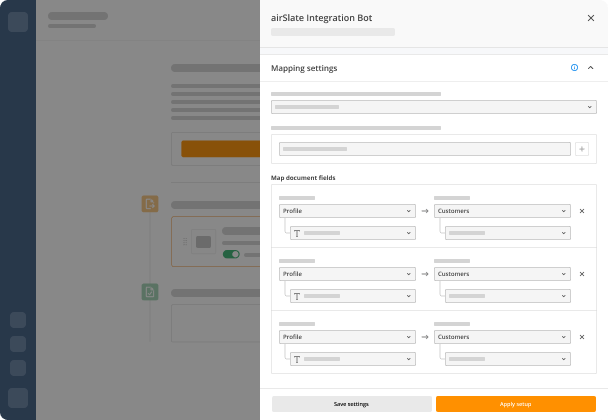The height and width of the screenshot is (420, 608).
Task: Open the third row's Customers dropdown
Action: 502,337
